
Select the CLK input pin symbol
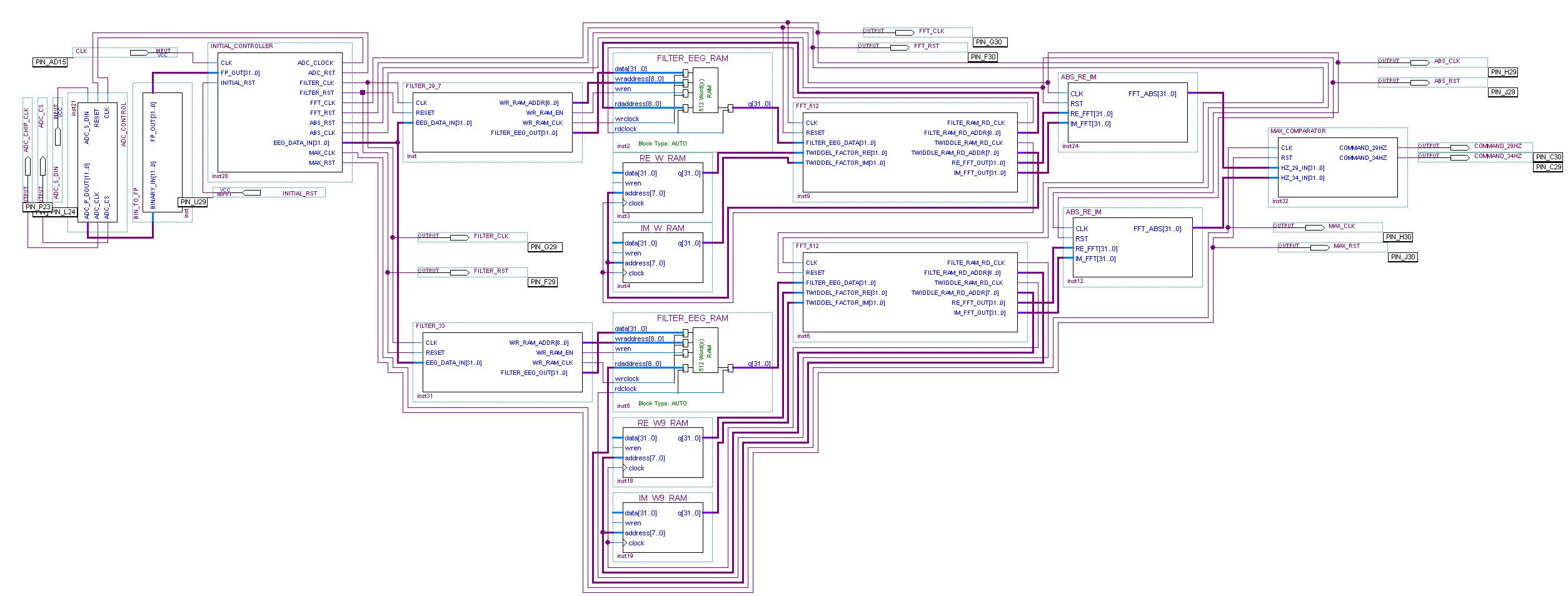[139, 53]
